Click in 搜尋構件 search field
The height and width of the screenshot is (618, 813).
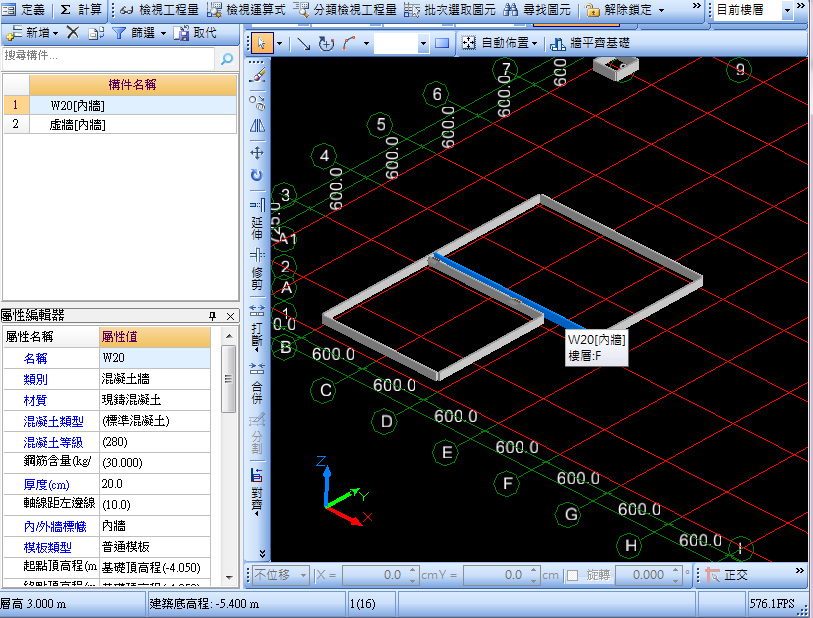tap(109, 58)
